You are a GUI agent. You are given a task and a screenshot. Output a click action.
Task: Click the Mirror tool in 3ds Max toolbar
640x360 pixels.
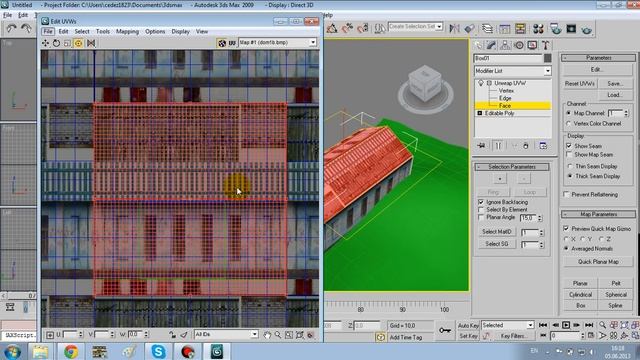(454, 28)
